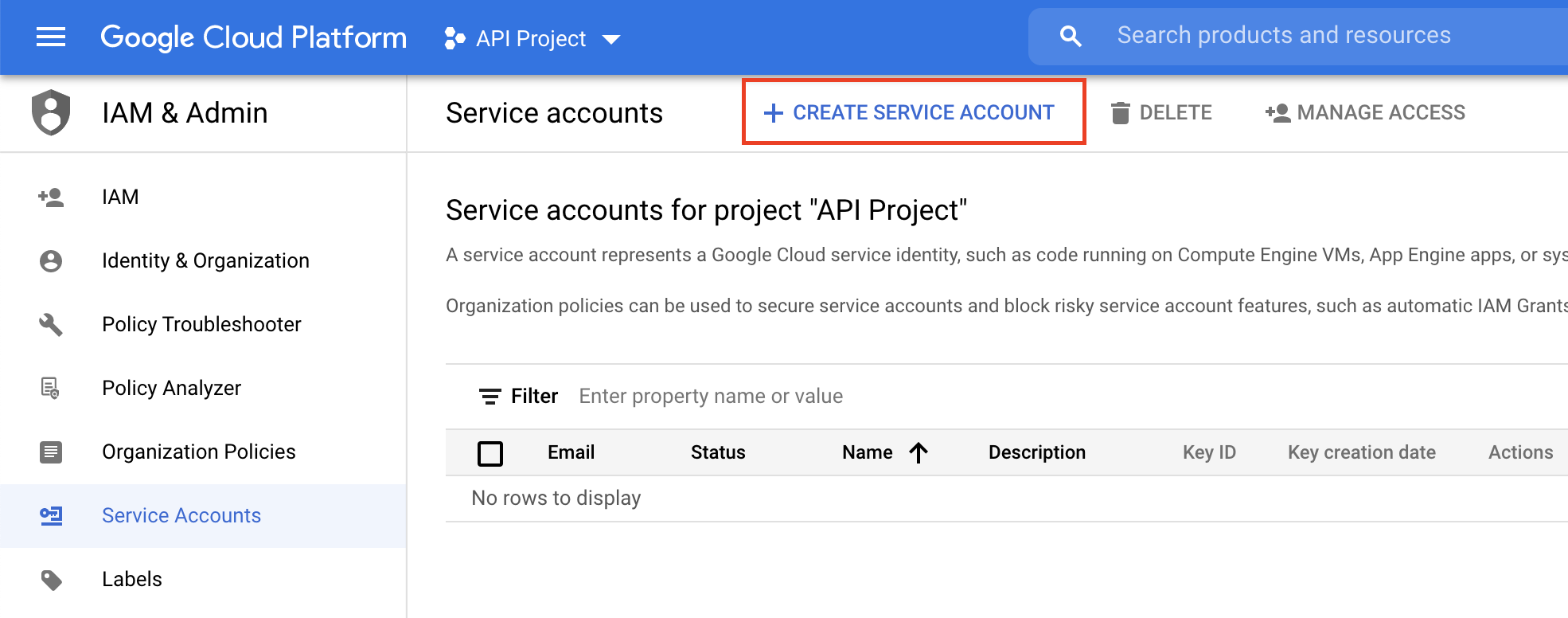This screenshot has width=1568, height=618.
Task: Open the API Project selector dropdown arrow
Action: pyautogui.click(x=611, y=39)
